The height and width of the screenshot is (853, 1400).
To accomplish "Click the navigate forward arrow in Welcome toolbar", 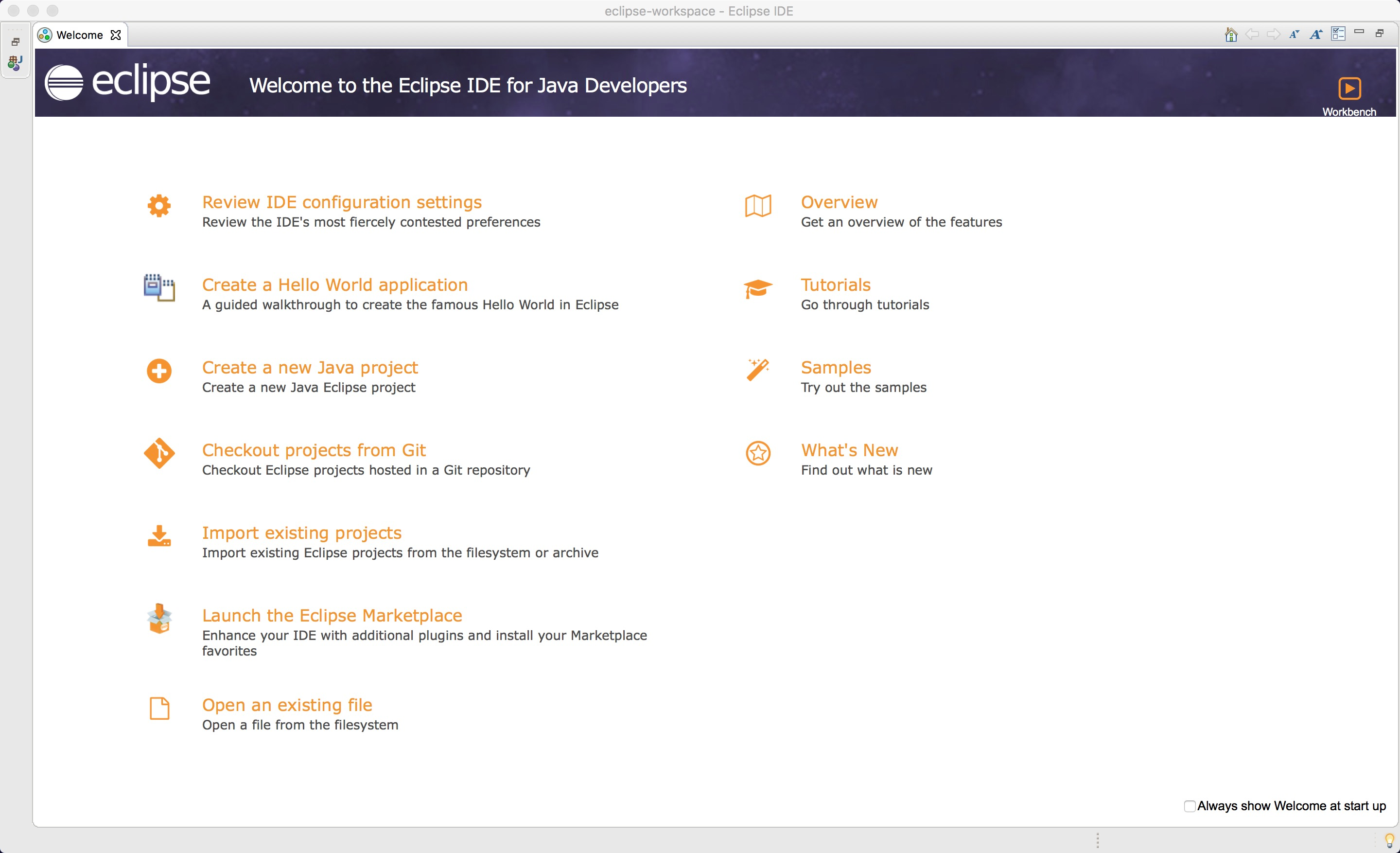I will (1273, 35).
